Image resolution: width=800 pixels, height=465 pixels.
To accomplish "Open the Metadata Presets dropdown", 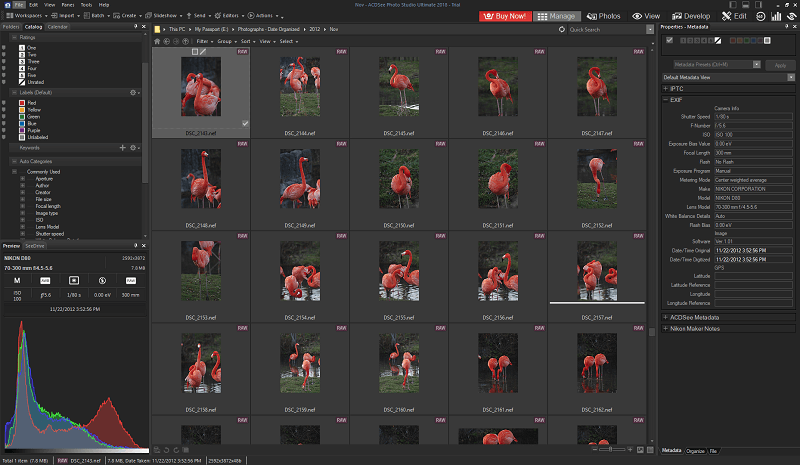I will coord(757,64).
